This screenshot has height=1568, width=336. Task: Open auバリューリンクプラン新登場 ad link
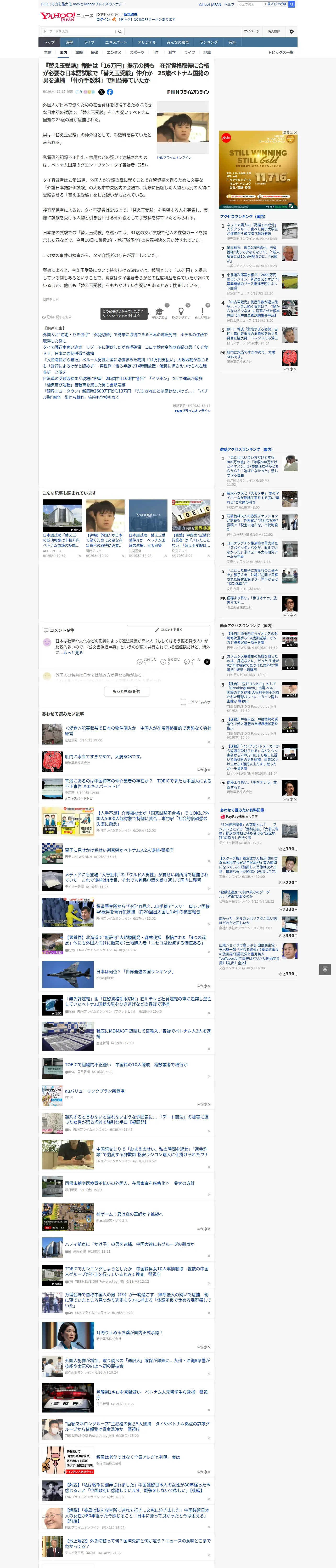pyautogui.click(x=94, y=1091)
